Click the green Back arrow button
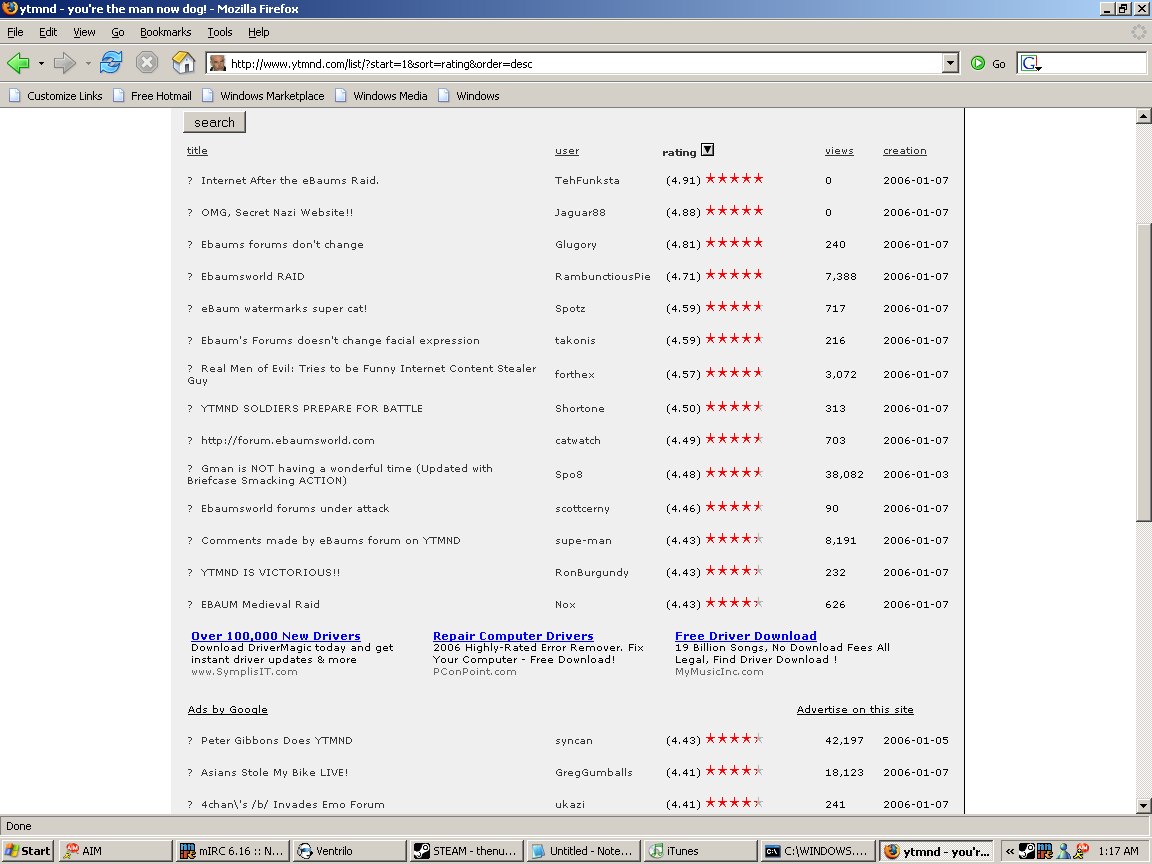1152x864 pixels. click(x=18, y=63)
